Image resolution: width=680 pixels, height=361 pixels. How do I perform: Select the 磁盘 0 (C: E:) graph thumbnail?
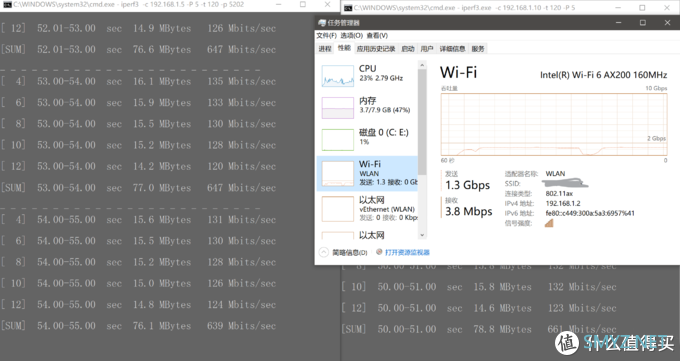337,139
